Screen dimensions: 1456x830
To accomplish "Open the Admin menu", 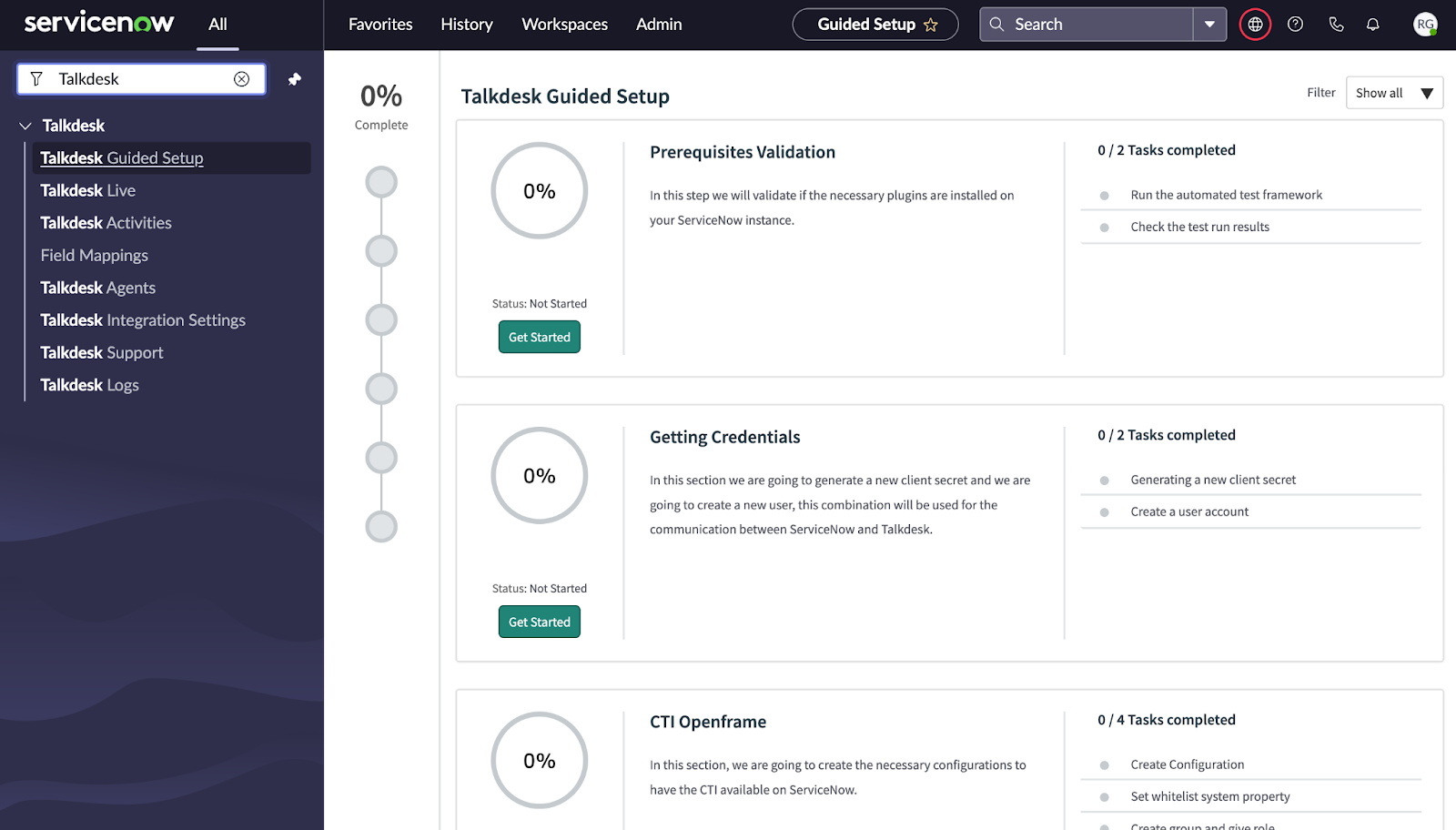I will point(658,25).
